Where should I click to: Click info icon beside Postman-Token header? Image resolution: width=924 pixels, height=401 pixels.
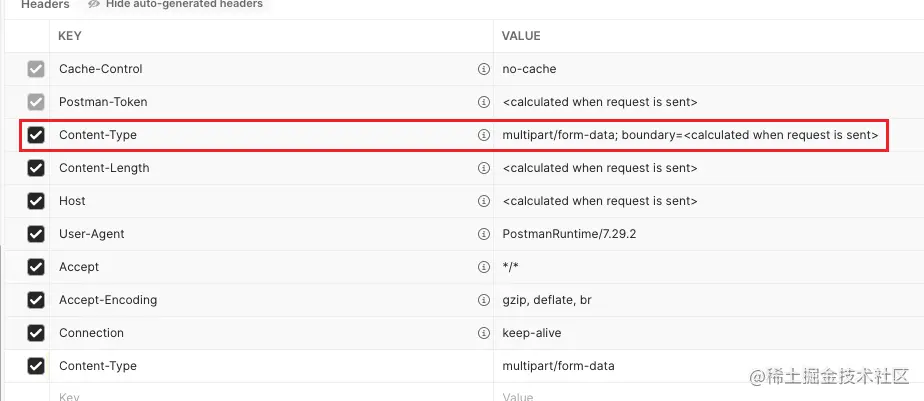point(483,102)
